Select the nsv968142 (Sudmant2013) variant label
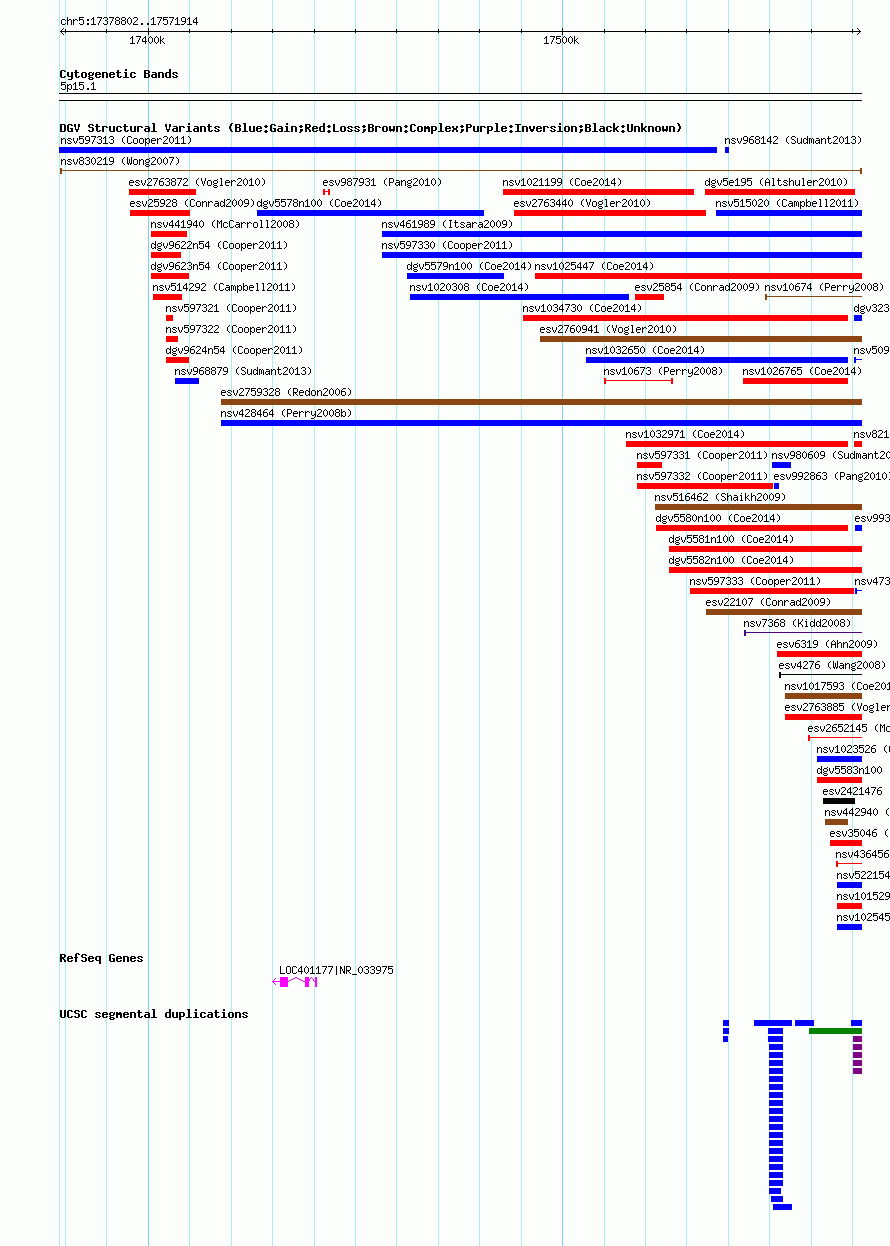The width and height of the screenshot is (890, 1246). (x=793, y=140)
